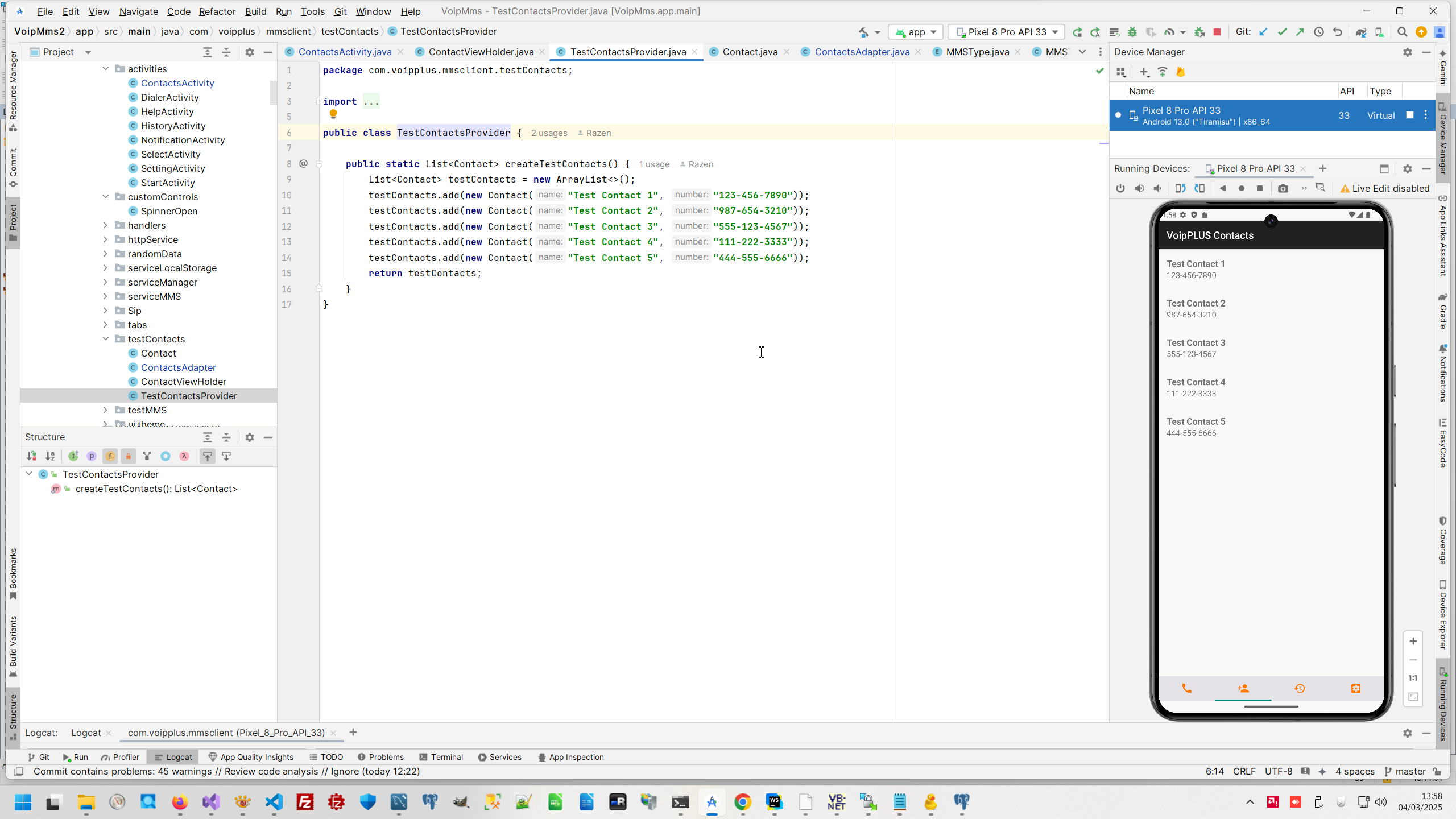Open the app run configuration dropdown

click(x=916, y=32)
